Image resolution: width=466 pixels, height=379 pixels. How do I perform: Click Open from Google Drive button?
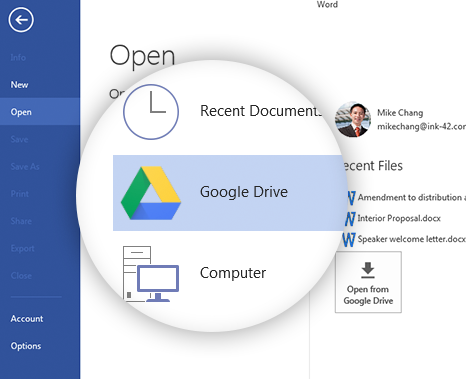point(368,282)
